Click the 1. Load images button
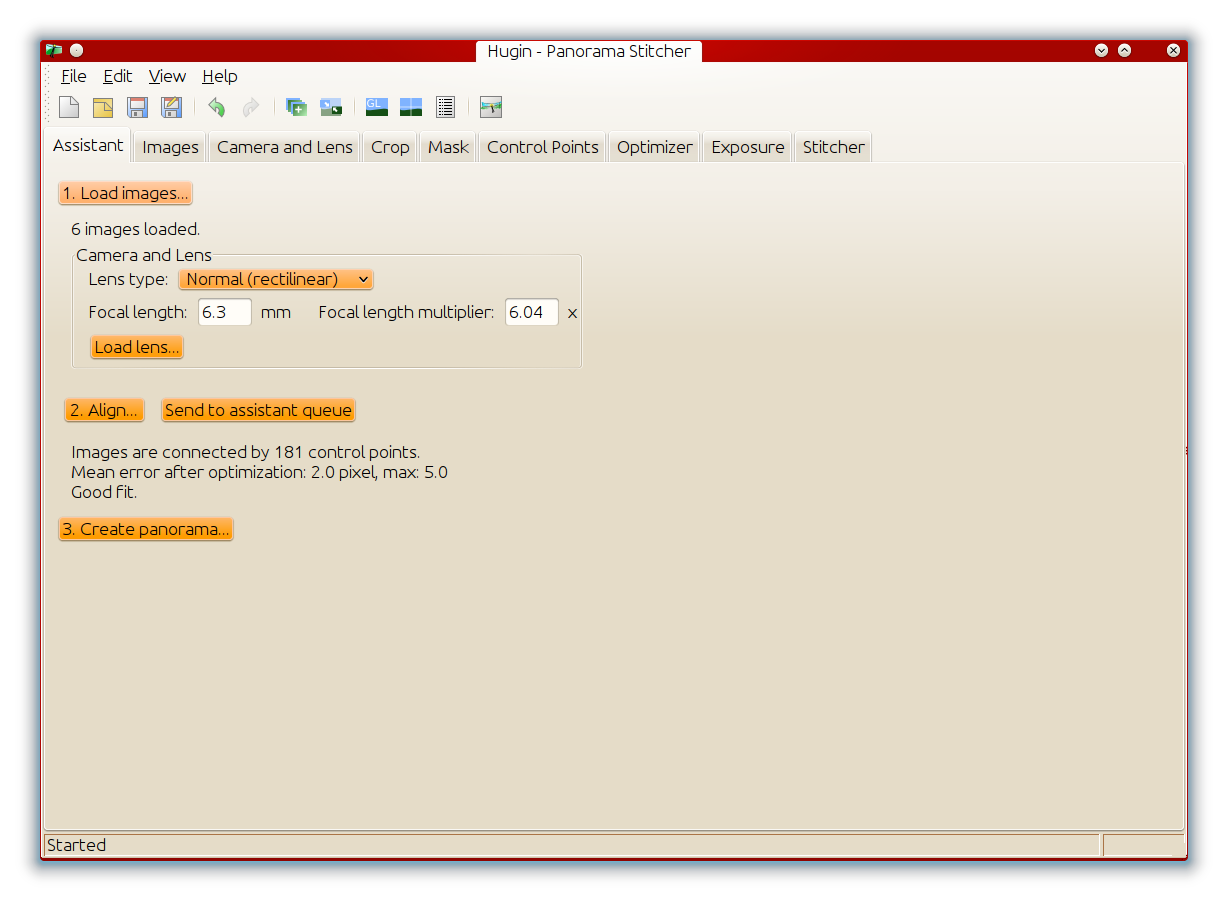 click(x=125, y=193)
